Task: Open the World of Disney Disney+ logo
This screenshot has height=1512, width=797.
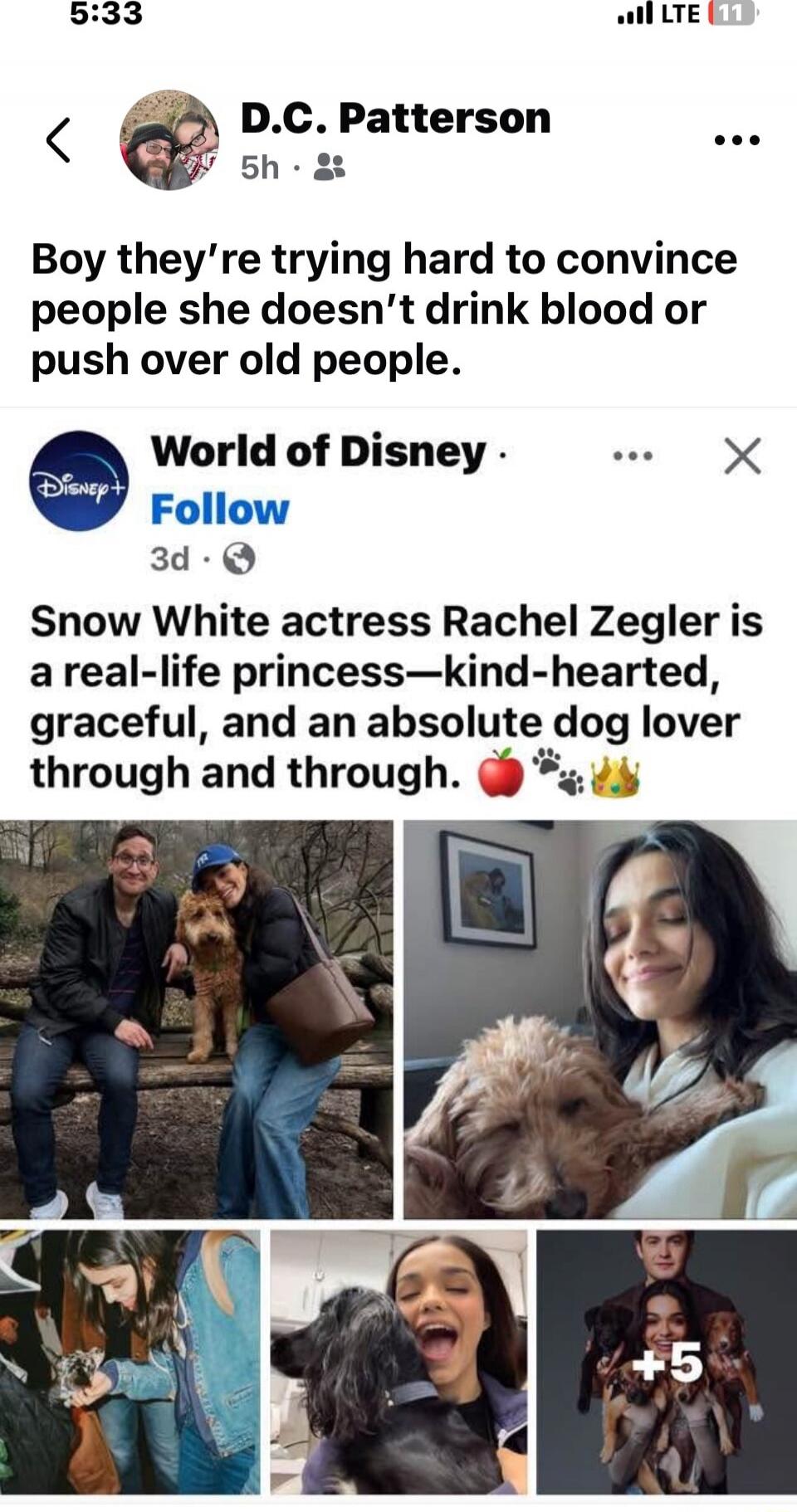Action: tap(79, 480)
